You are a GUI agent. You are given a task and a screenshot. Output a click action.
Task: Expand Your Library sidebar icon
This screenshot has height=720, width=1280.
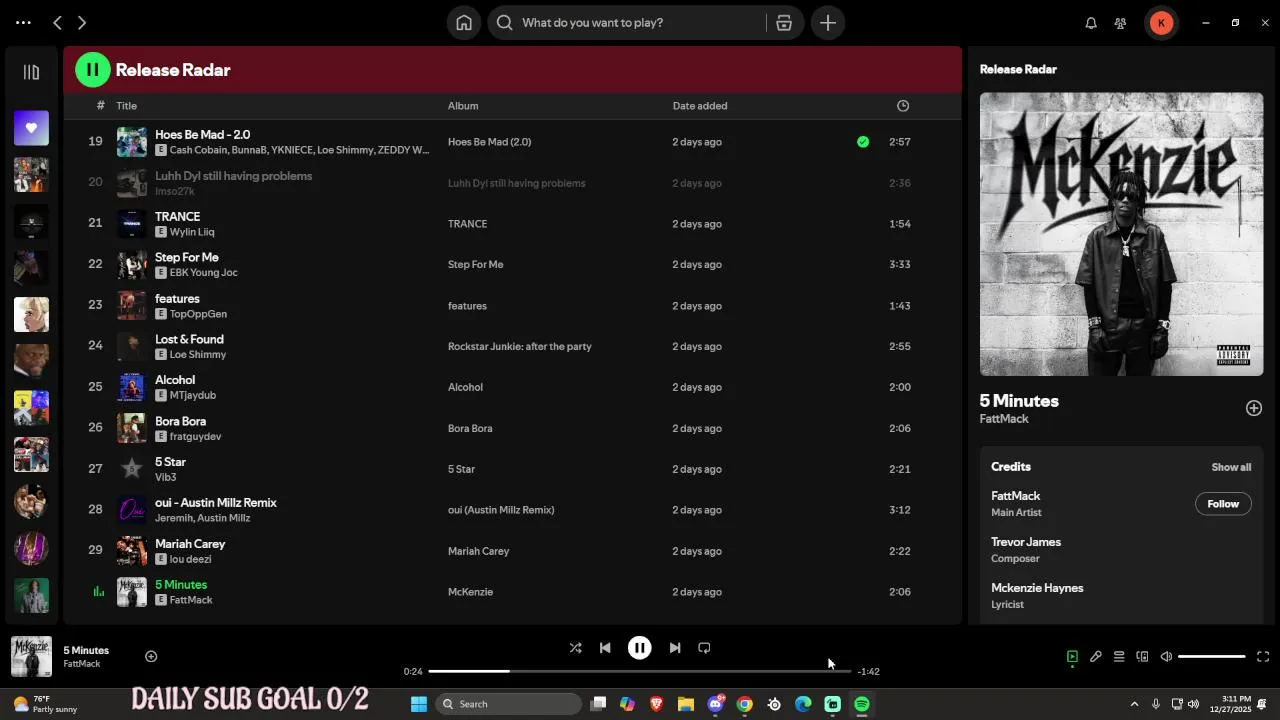[x=31, y=72]
